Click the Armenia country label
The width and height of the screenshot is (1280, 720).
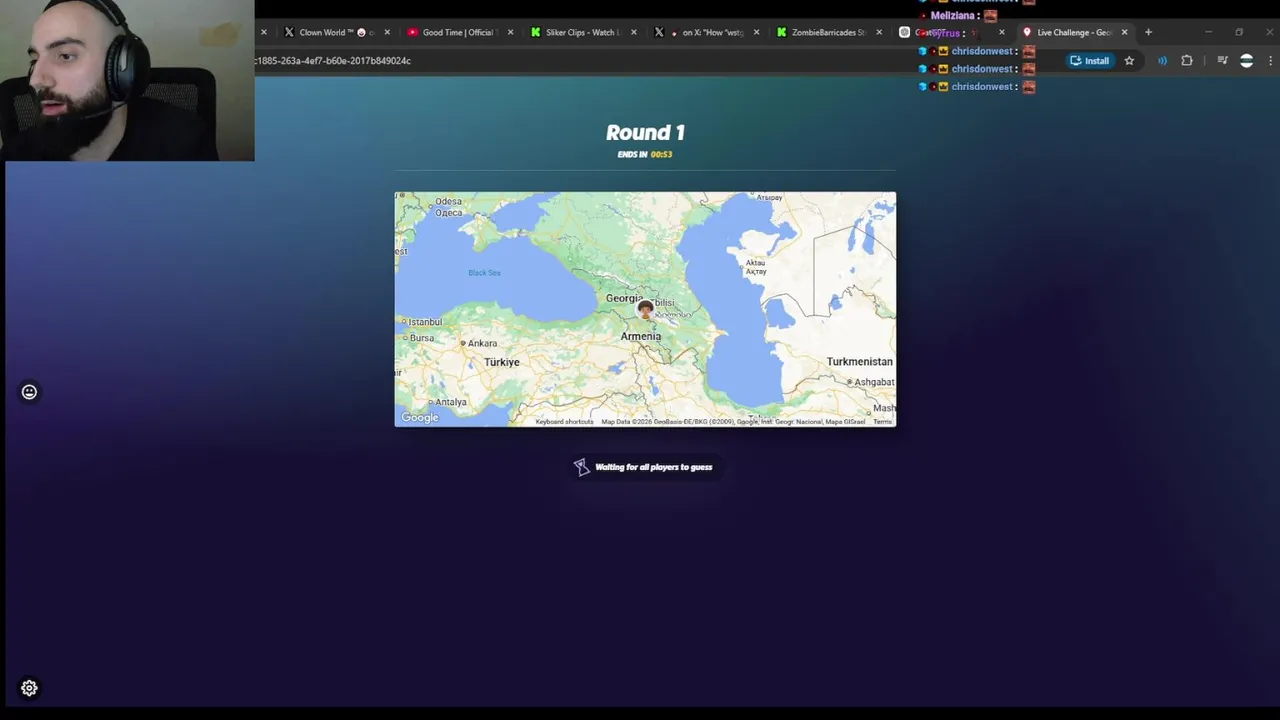point(641,336)
